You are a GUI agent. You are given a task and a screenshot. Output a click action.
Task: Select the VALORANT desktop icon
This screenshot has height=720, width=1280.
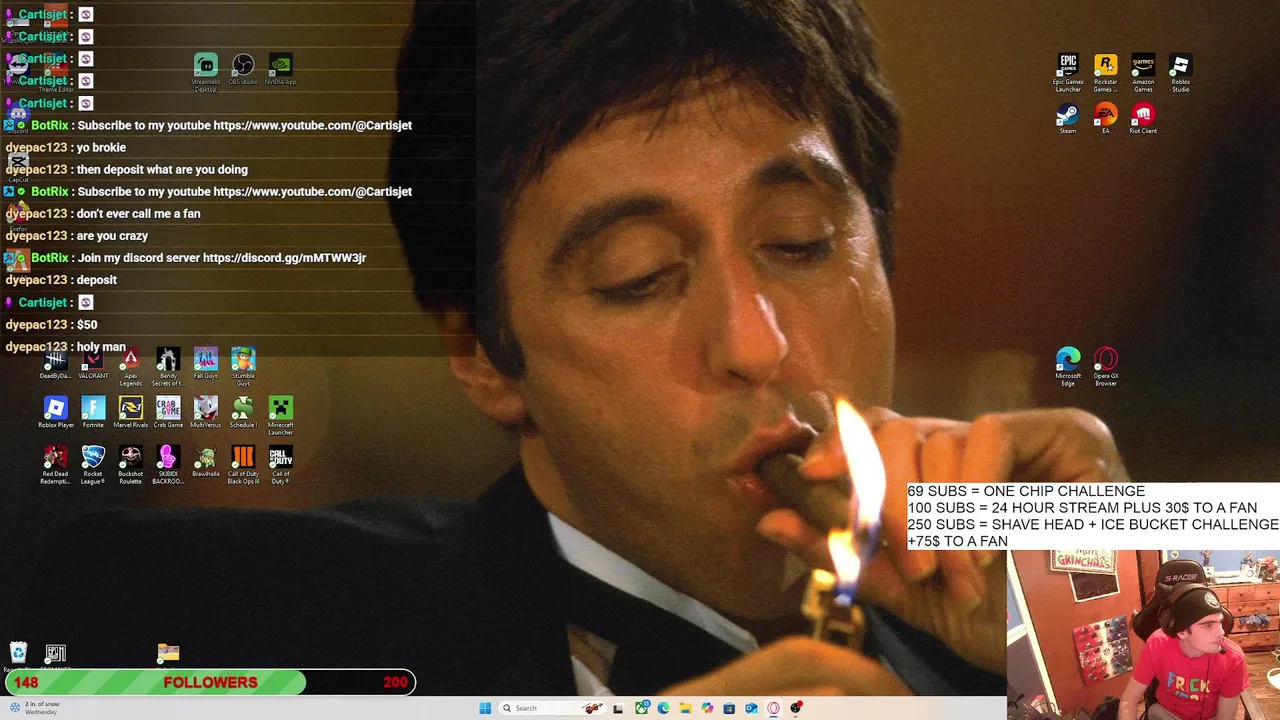[x=93, y=364]
